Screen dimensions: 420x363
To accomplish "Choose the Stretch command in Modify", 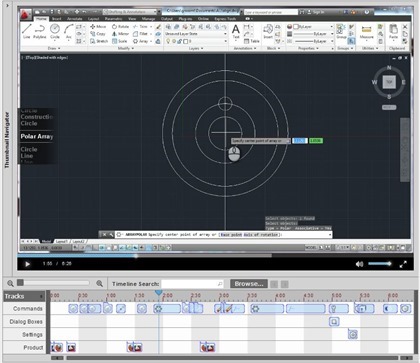I will pos(99,41).
